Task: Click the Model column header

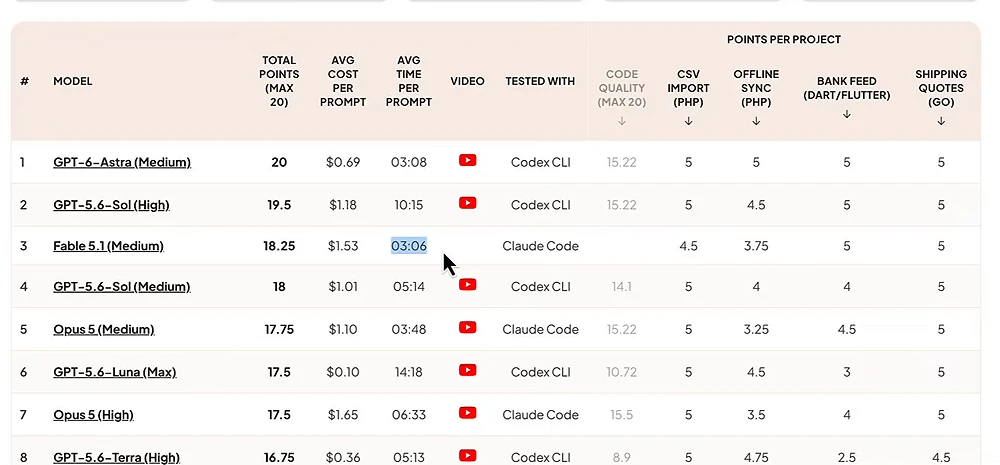Action: pyautogui.click(x=73, y=81)
